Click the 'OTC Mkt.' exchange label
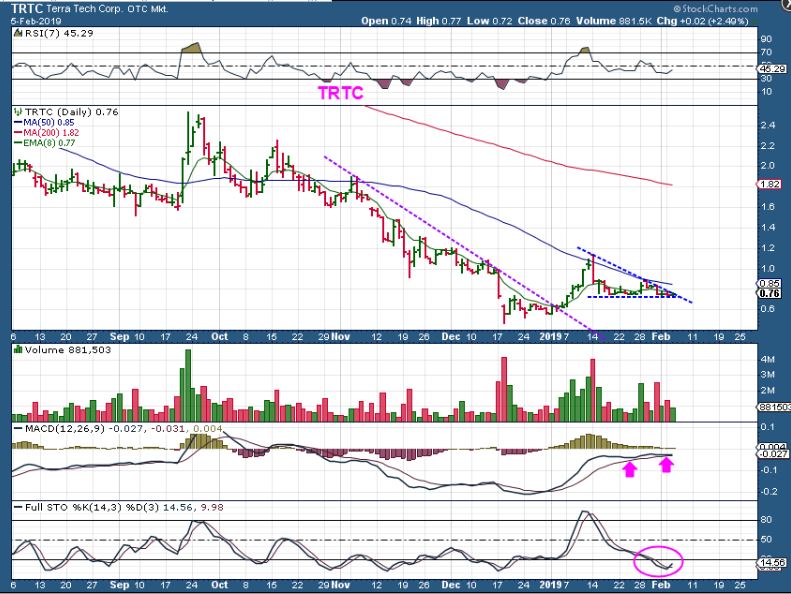The image size is (791, 594). [147, 9]
